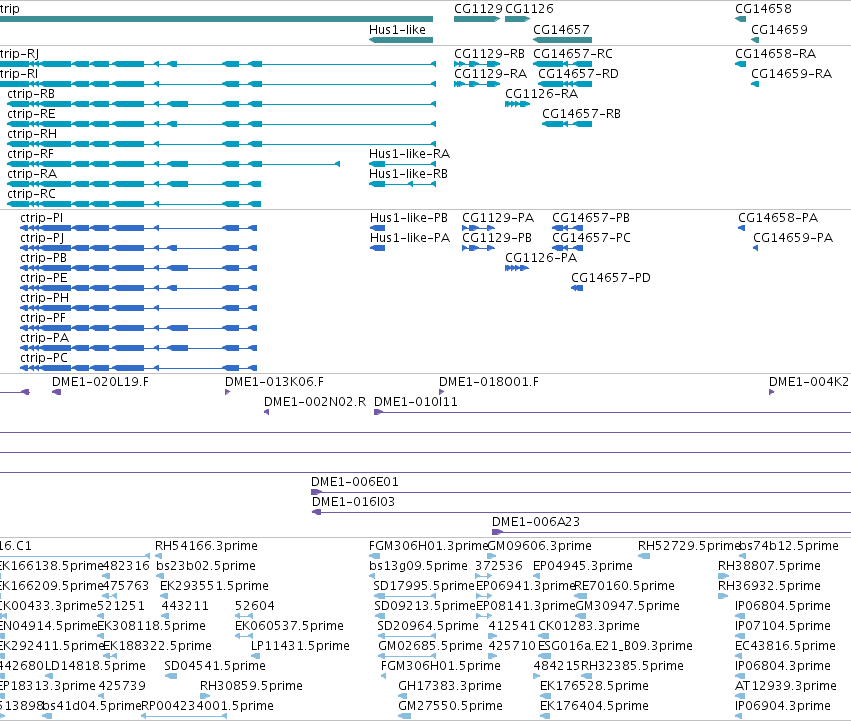
Task: Click protein ctrip-PI label
Action: (x=41, y=218)
